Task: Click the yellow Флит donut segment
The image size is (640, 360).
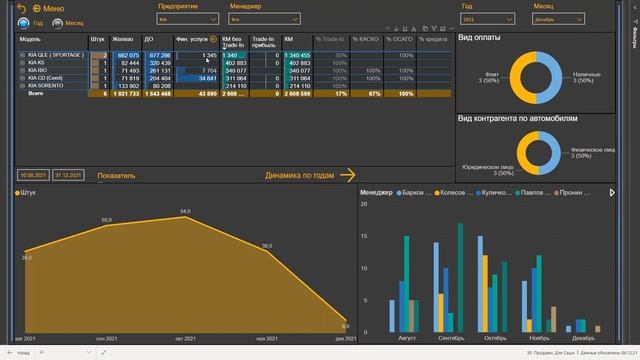Action: click(516, 78)
